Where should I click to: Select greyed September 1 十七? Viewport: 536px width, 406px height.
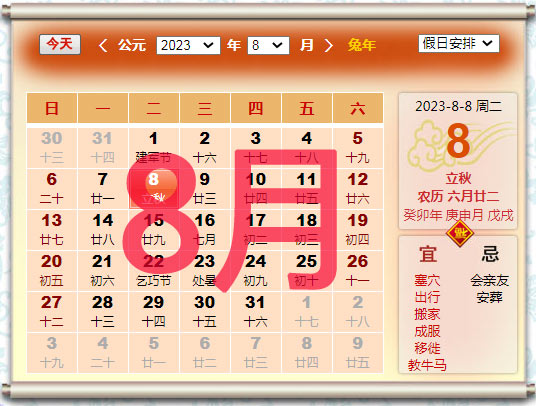[x=307, y=312]
